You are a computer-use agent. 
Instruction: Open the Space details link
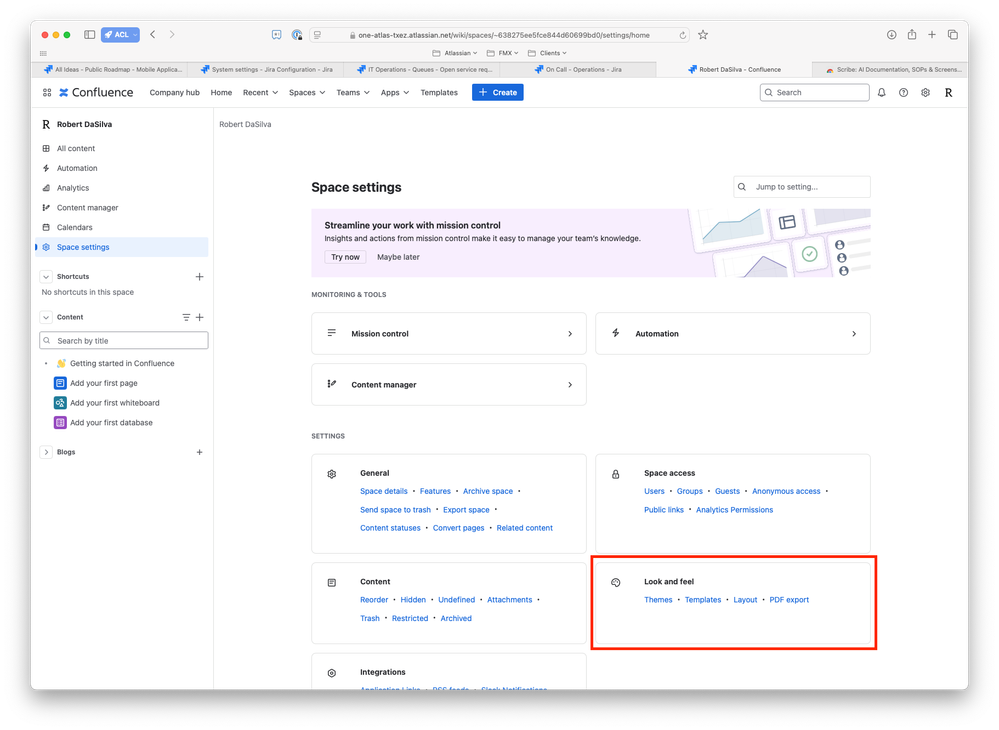click(x=384, y=491)
